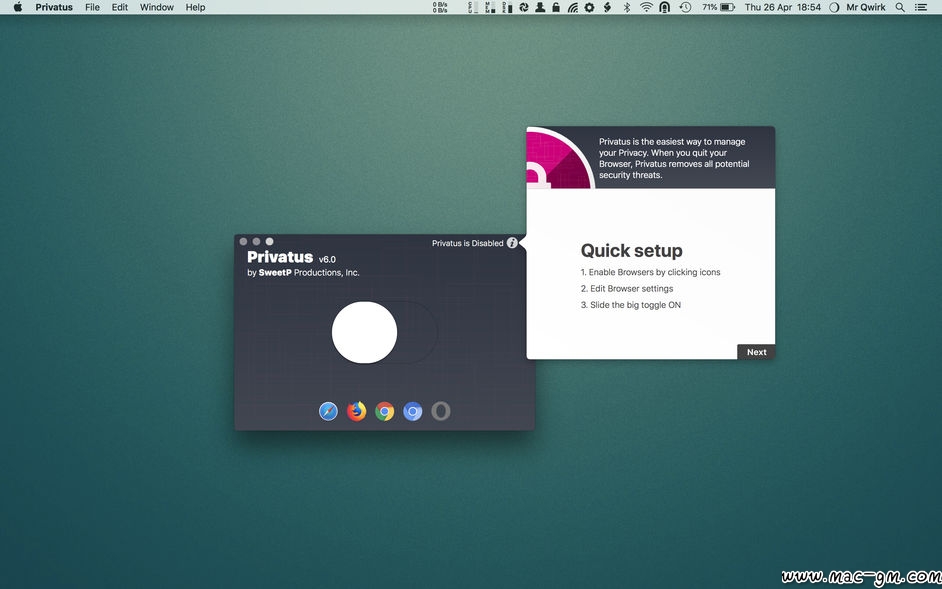Open the Edit menu
The image size is (942, 589).
click(x=120, y=7)
